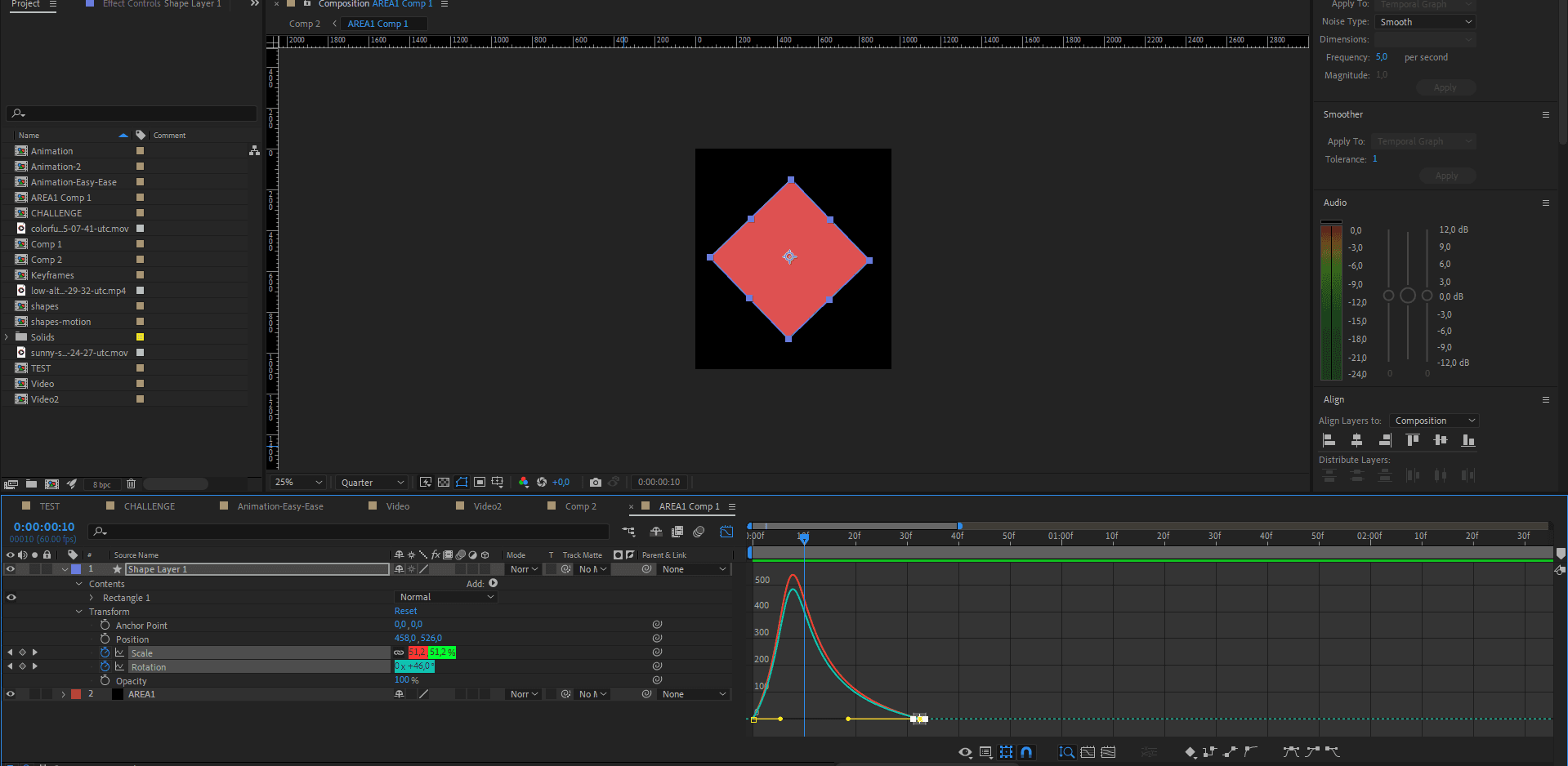
Task: Click the interpret footage icon in Project panel
Action: point(11,484)
